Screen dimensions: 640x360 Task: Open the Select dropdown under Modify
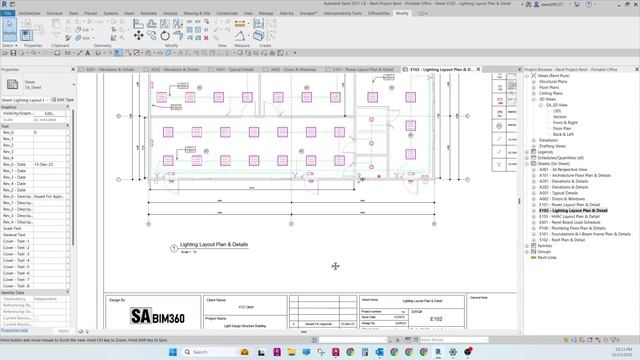coord(10,45)
